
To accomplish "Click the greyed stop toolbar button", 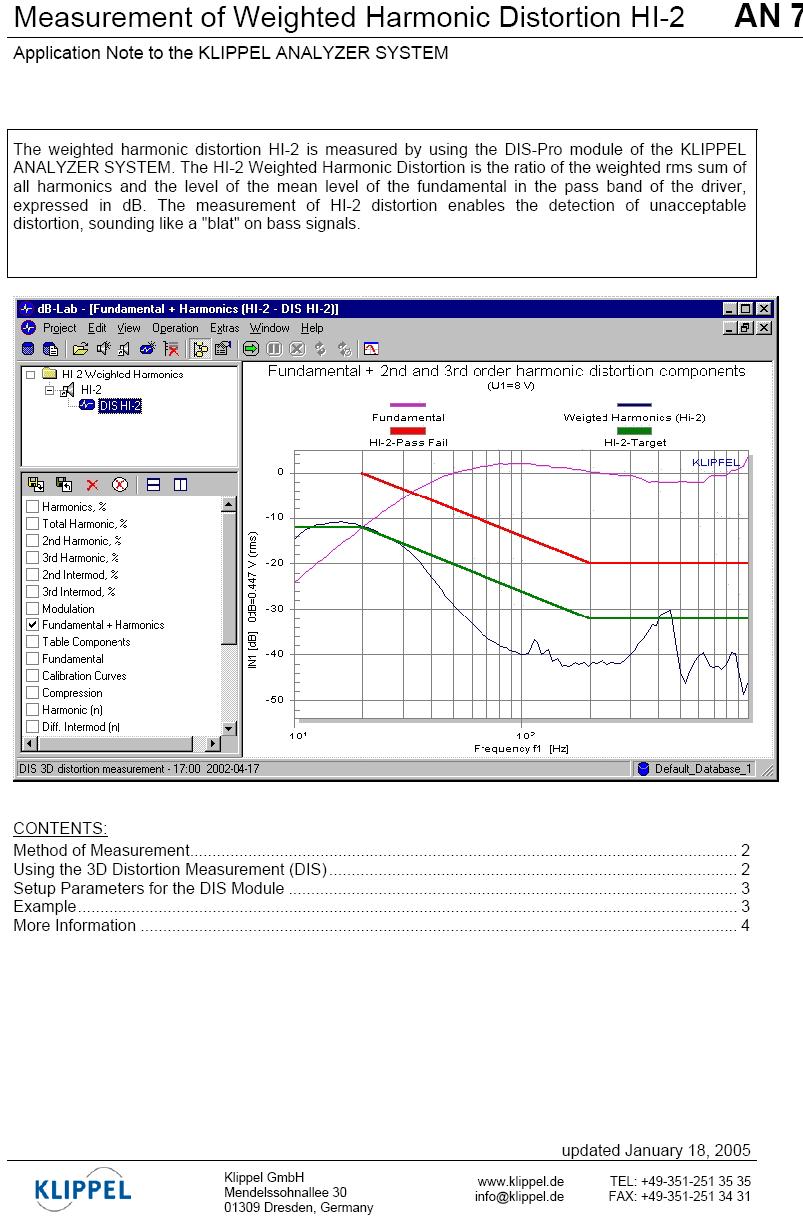I will coord(297,349).
